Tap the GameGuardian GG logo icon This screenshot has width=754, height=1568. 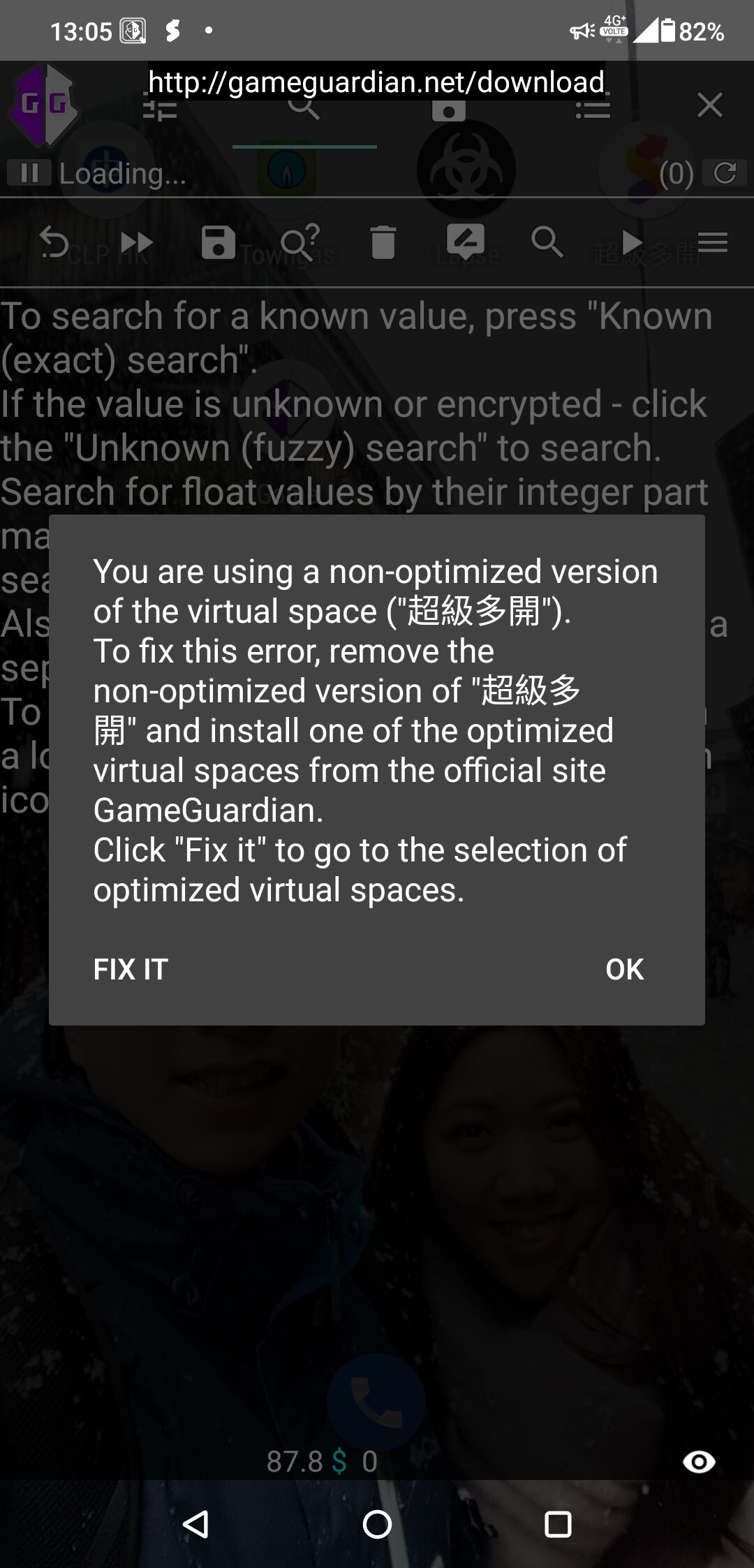[43, 103]
